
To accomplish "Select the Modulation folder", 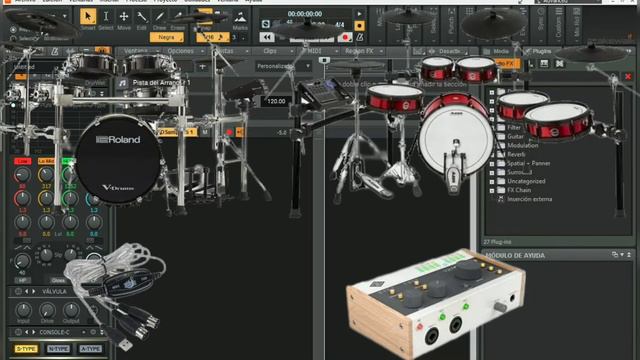I will [522, 146].
